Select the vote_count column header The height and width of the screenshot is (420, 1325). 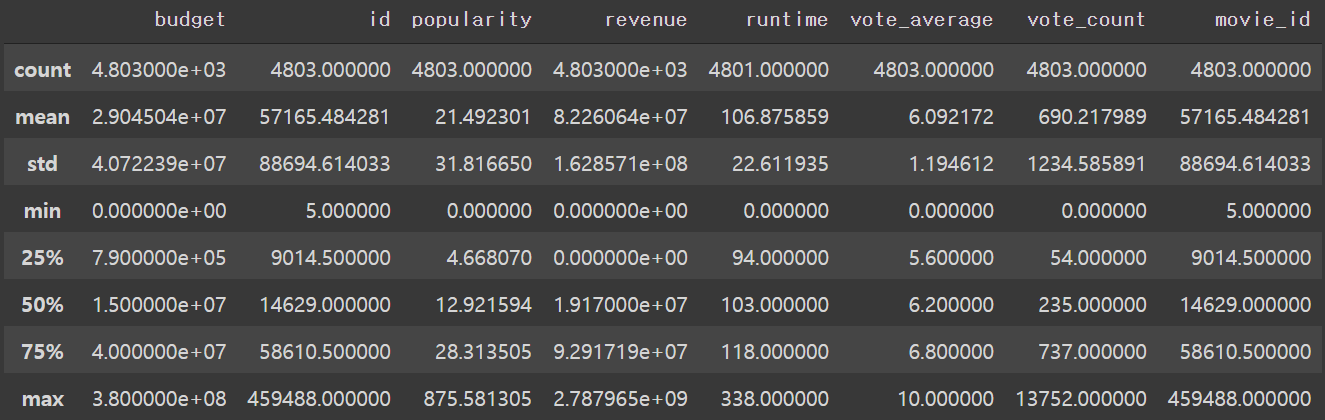coord(1086,20)
